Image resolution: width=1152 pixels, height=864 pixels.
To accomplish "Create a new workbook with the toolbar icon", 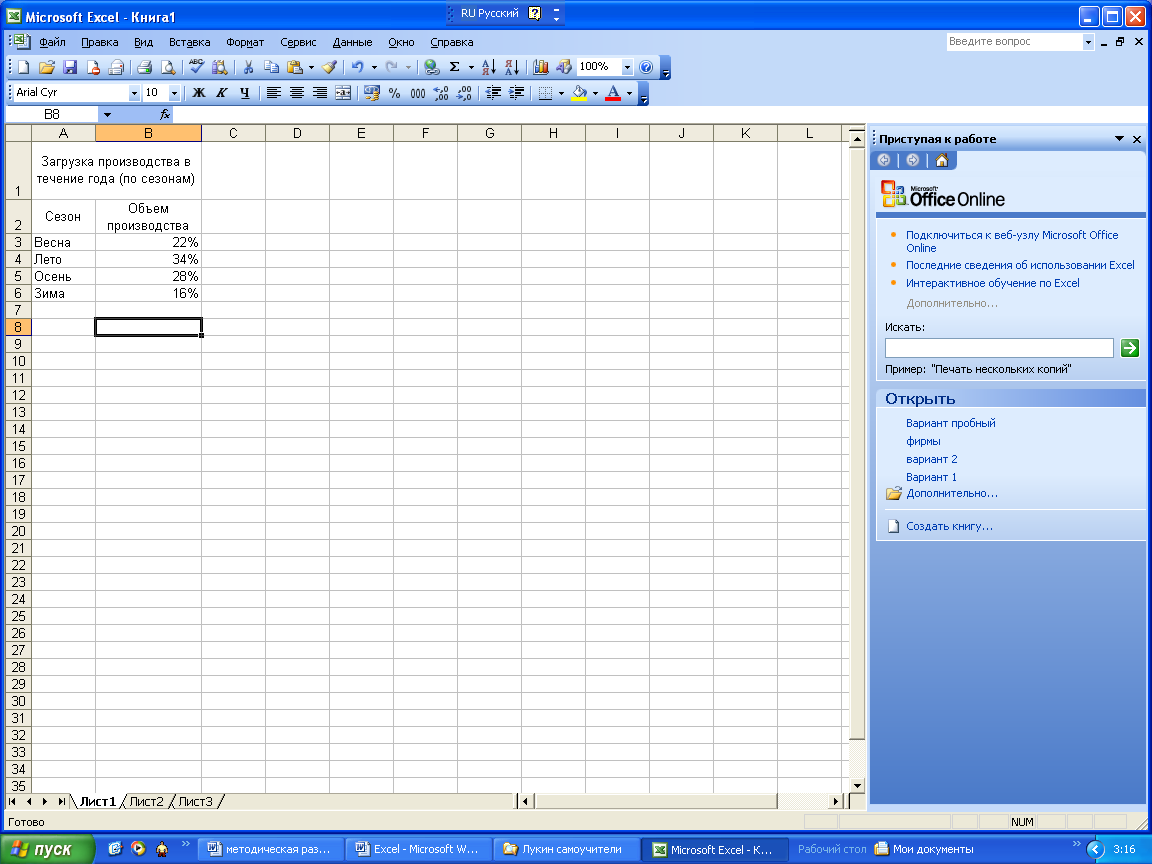I will 24,68.
